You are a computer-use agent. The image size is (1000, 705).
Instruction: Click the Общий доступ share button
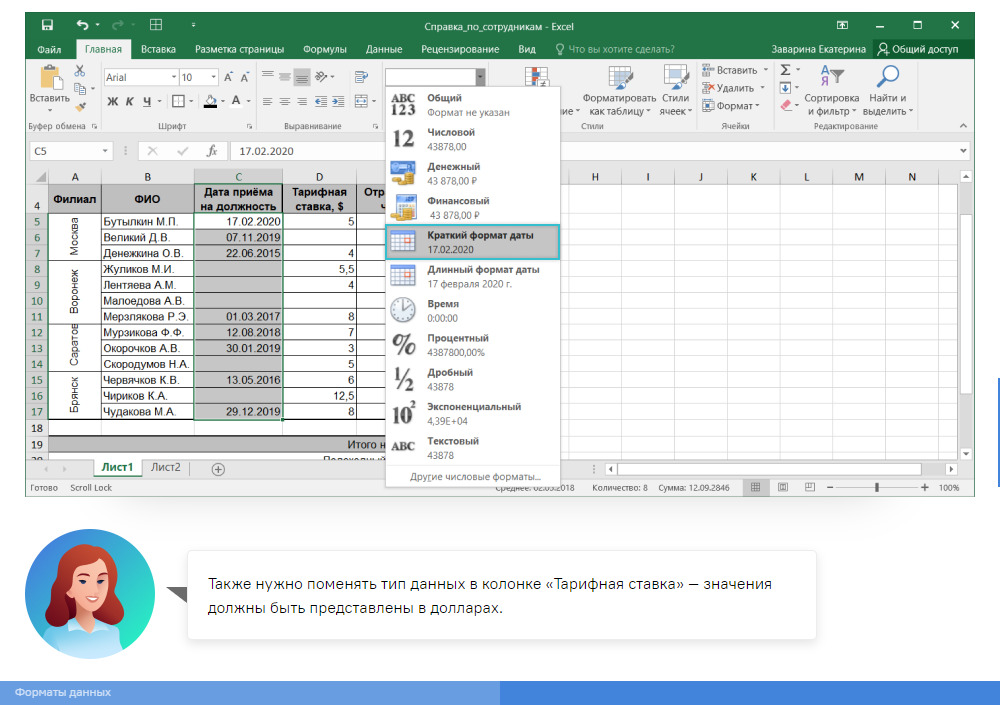pyautogui.click(x=917, y=49)
